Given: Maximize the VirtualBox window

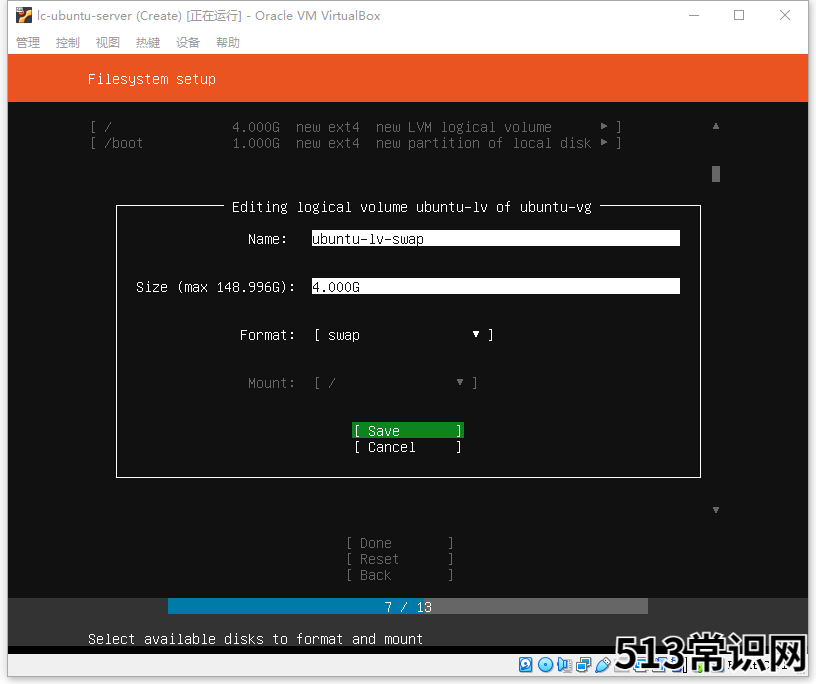Looking at the screenshot, I should (x=739, y=16).
